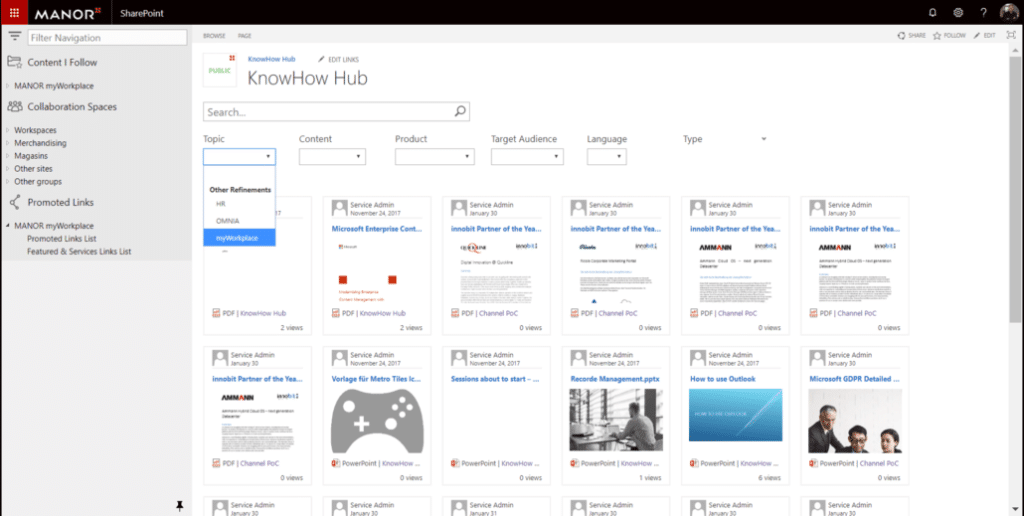
Task: Click the notifications bell icon
Action: [x=933, y=12]
